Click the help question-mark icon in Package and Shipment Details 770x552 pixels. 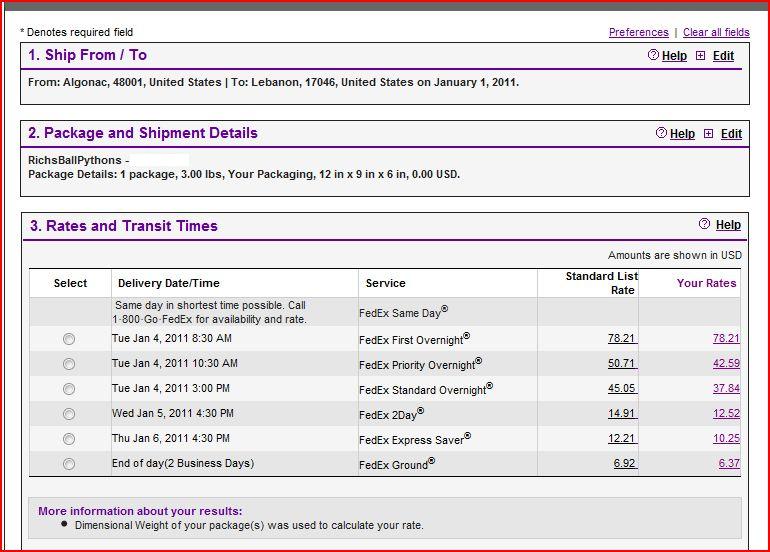661,133
